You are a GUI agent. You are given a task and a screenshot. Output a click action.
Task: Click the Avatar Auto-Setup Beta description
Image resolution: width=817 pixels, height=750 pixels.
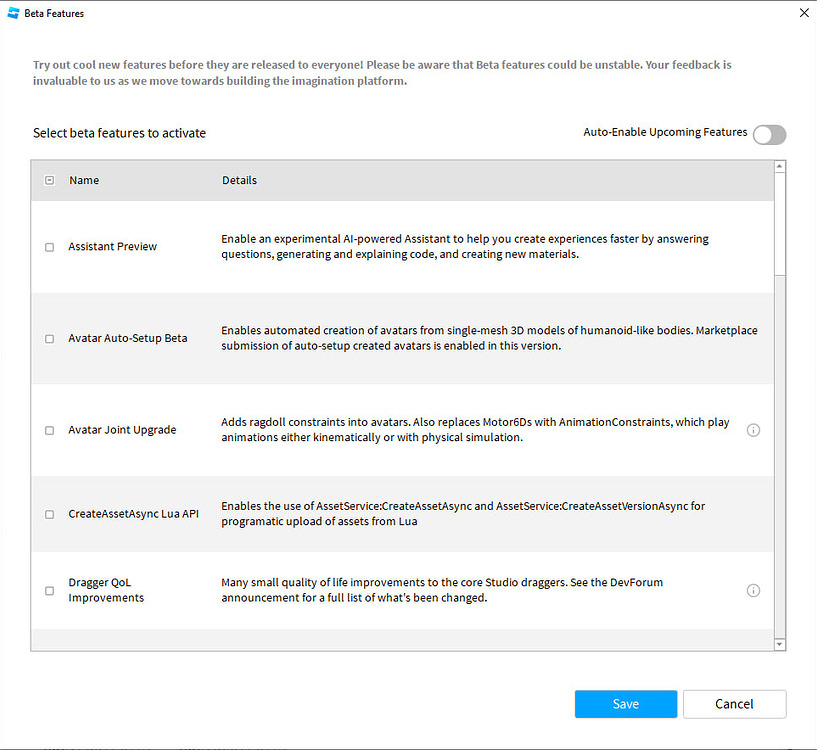pyautogui.click(x=489, y=338)
